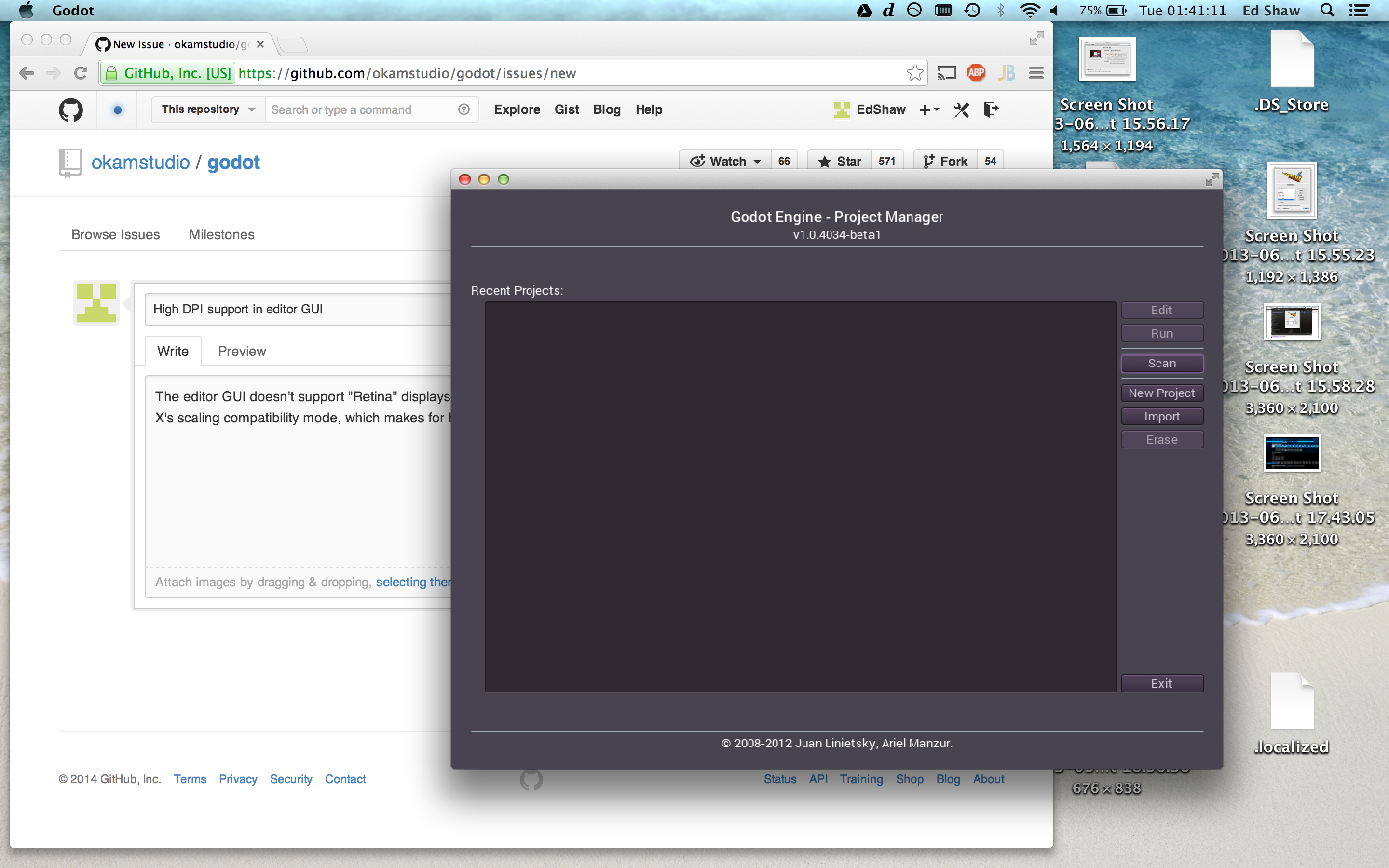Click the Chrome fullscreen arrows icon
Screen dimensions: 1389x868
click(1036, 39)
